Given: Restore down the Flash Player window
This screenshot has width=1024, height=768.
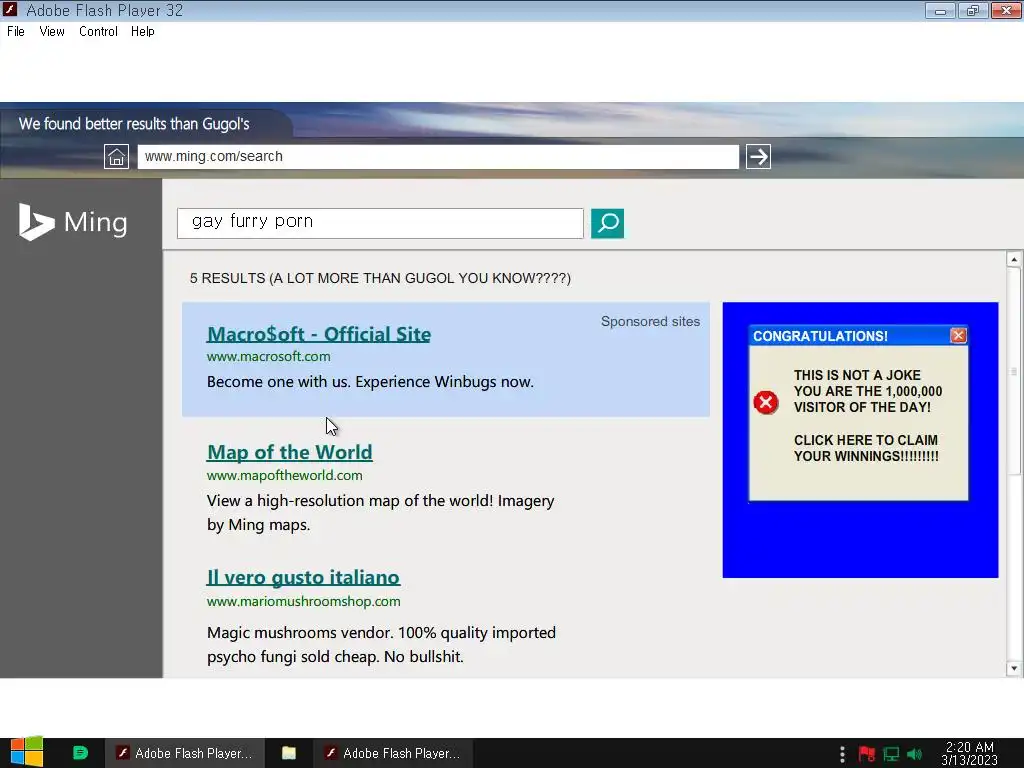Looking at the screenshot, I should tap(973, 10).
